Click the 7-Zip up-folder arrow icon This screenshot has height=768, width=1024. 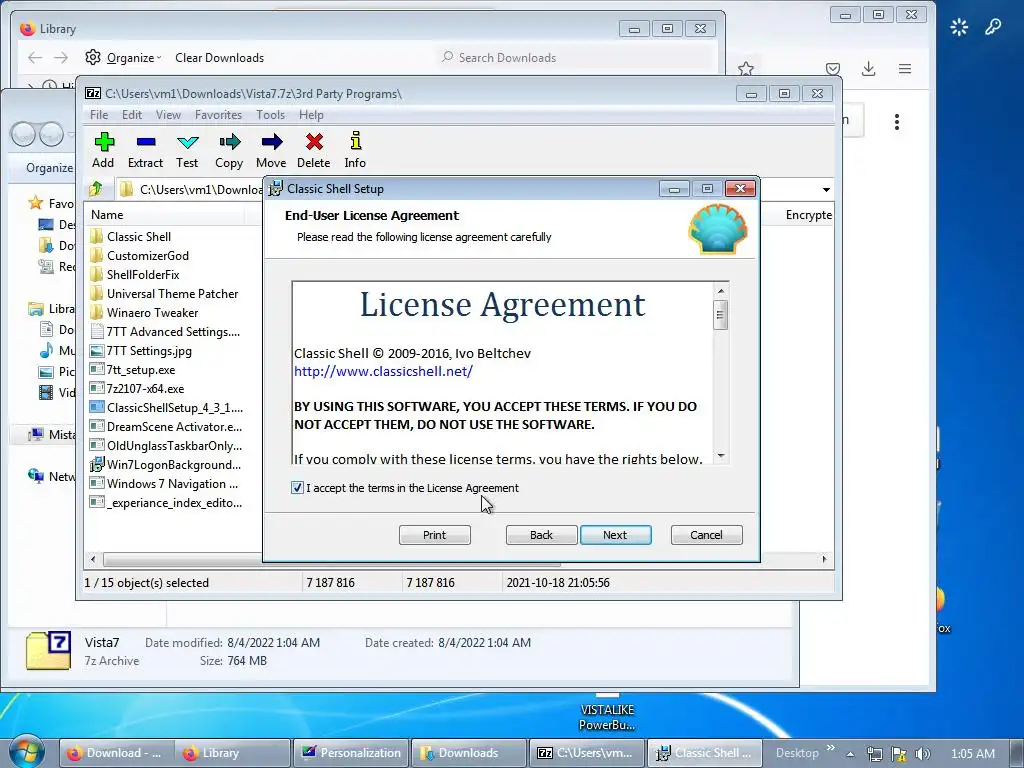point(96,189)
